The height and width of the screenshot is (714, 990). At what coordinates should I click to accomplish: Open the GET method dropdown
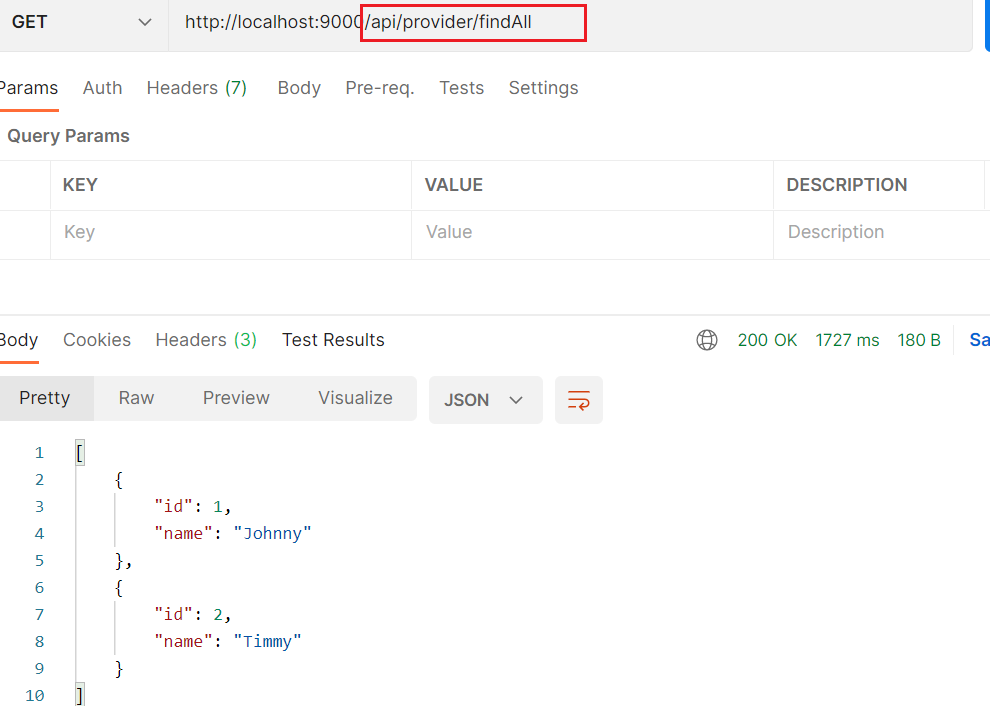coord(82,22)
